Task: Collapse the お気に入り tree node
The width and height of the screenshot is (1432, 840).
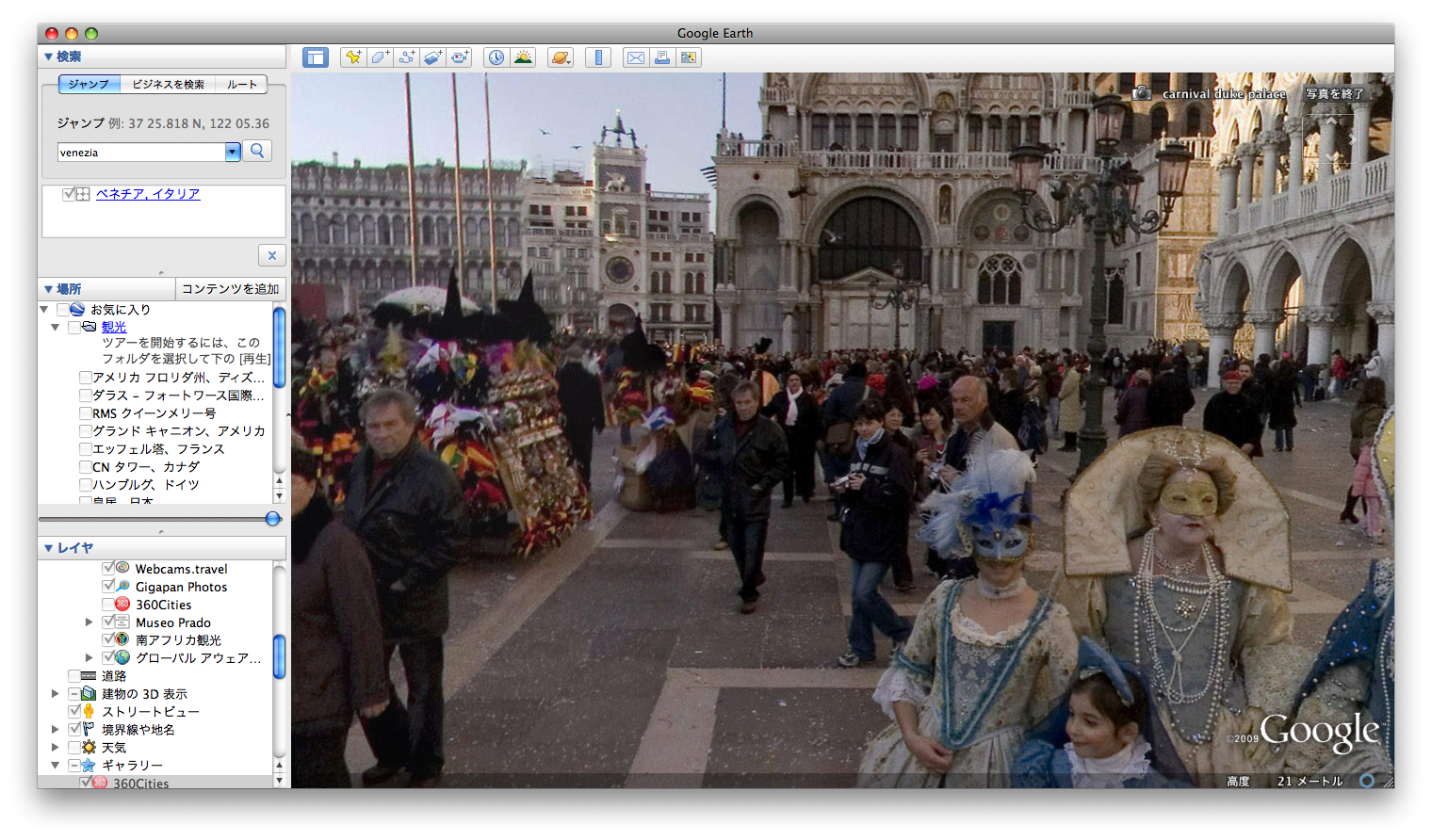Action: pyautogui.click(x=44, y=309)
